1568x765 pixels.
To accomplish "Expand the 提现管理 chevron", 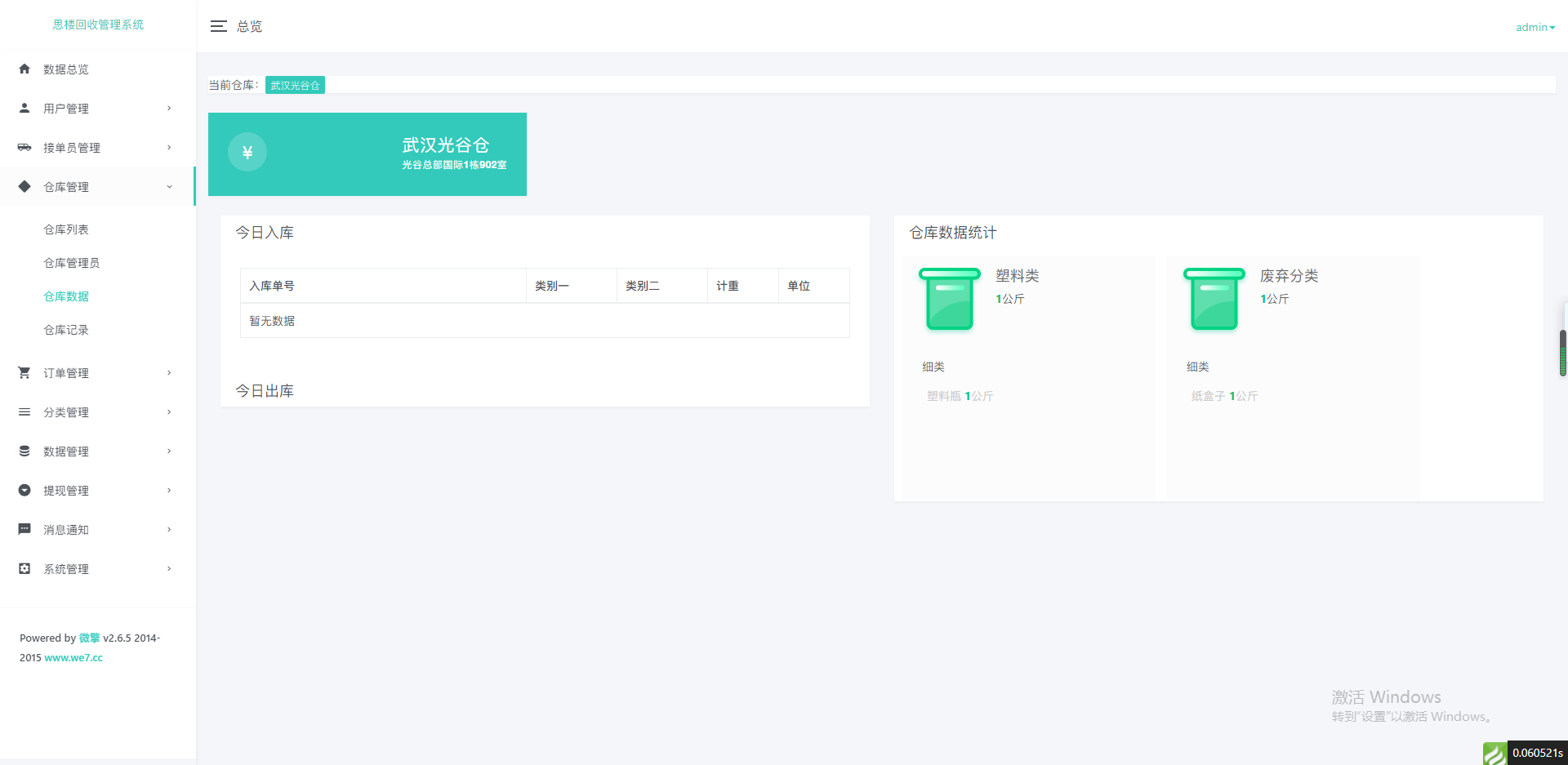I will [169, 490].
